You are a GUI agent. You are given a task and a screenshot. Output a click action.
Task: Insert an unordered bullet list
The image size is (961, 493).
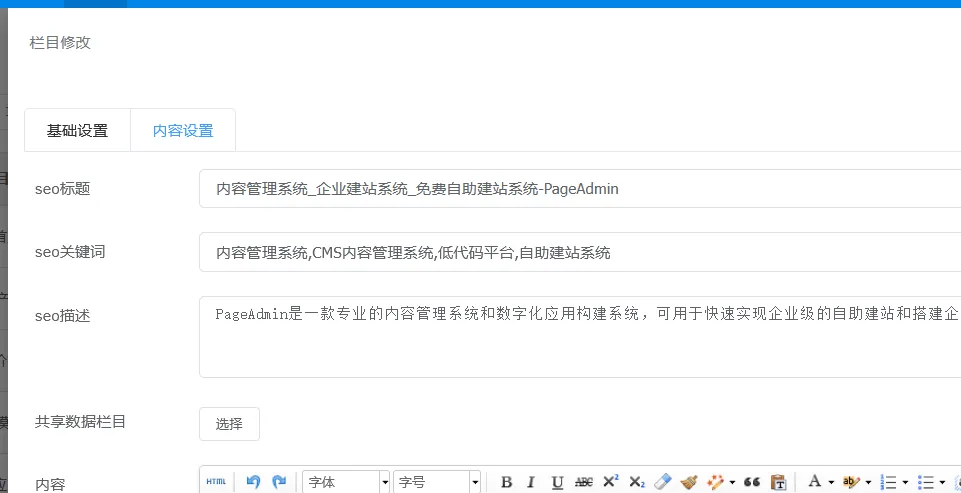(x=925, y=482)
